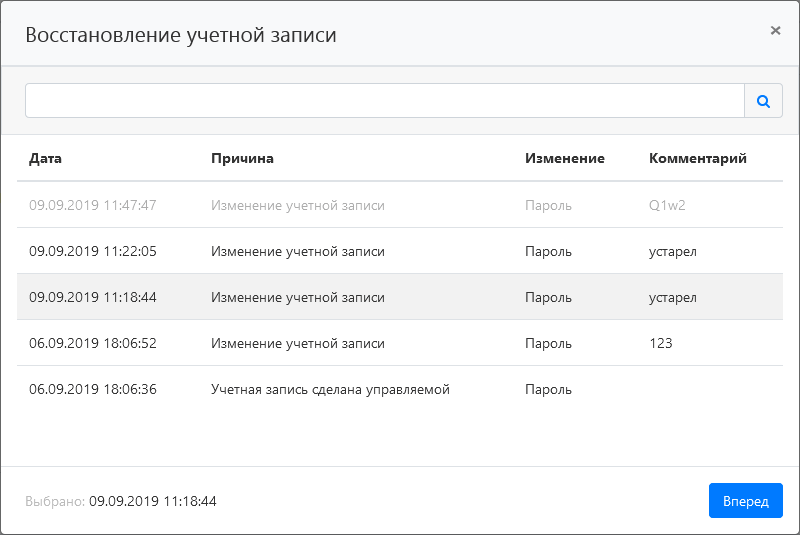
Task: Click the Комментарий column header
Action: coord(697,158)
